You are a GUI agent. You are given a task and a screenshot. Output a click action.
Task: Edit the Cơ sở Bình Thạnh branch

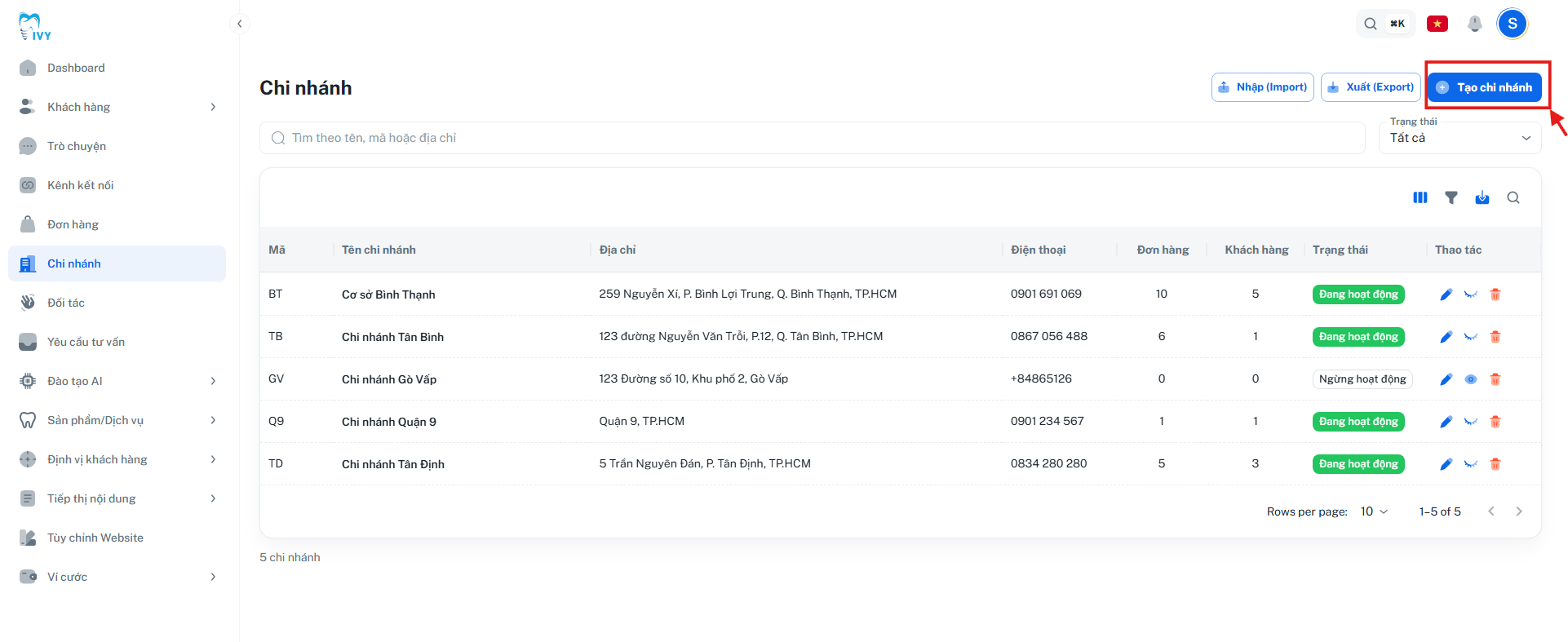(1446, 294)
